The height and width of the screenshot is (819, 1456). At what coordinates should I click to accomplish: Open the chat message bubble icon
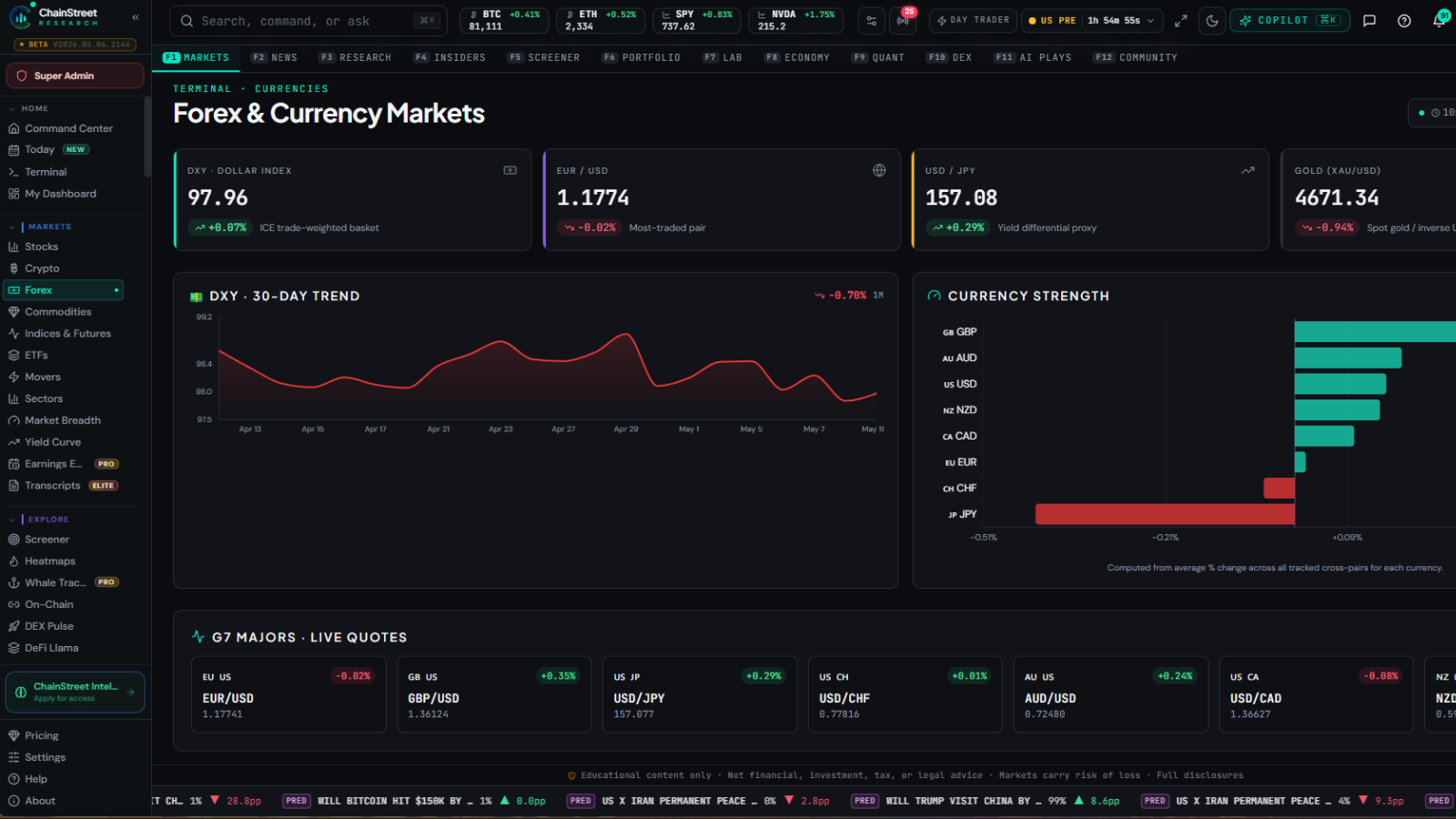coord(1370,20)
